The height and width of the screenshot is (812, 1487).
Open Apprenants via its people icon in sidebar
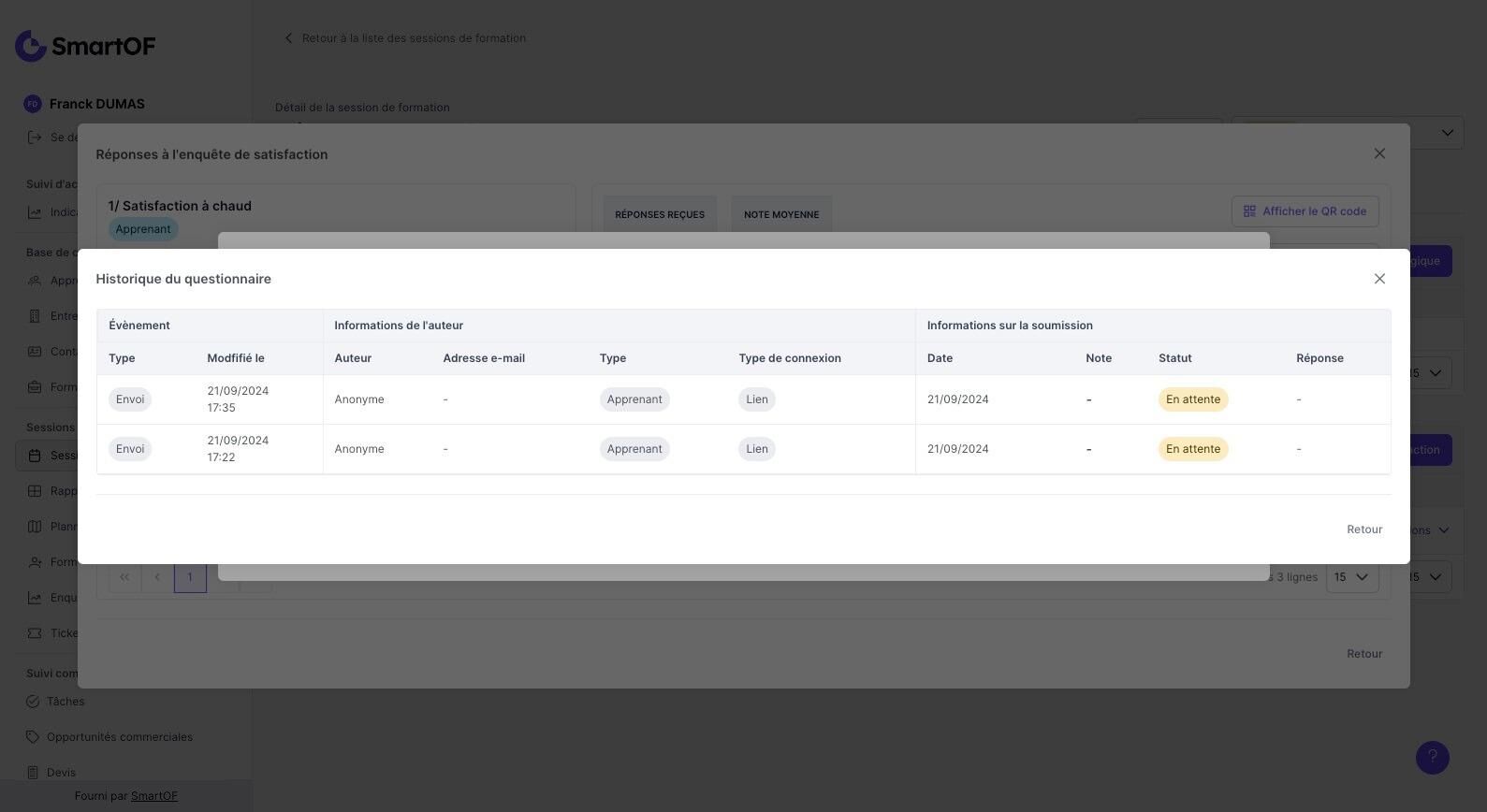pos(35,281)
